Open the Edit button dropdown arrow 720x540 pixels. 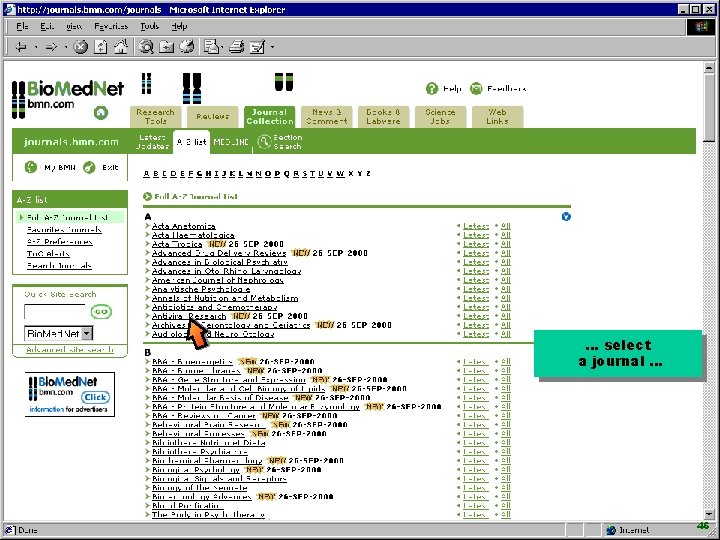[272, 47]
